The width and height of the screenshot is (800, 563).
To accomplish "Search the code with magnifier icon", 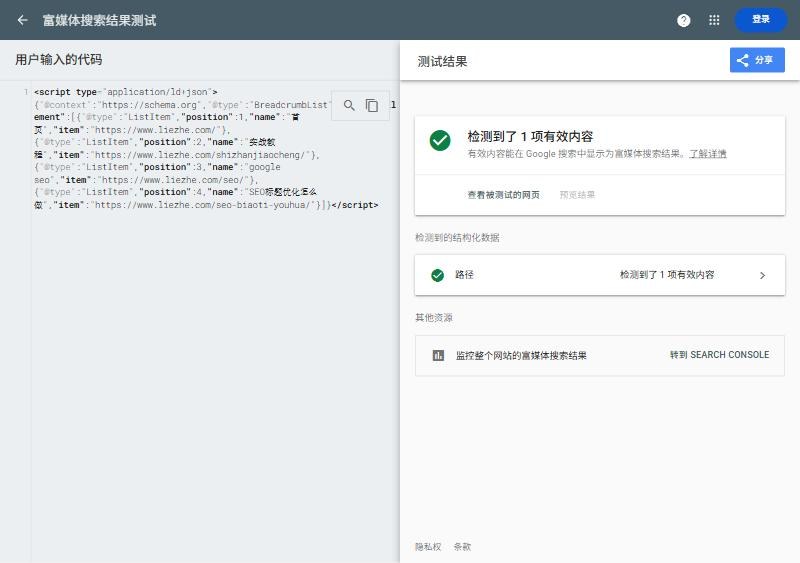I will [349, 106].
